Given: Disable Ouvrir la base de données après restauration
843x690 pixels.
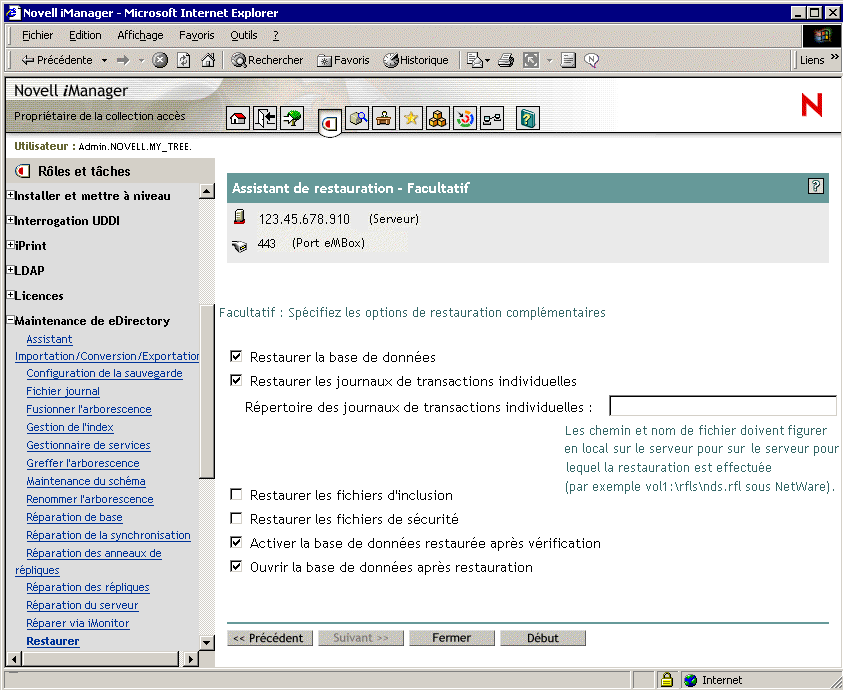Looking at the screenshot, I should [236, 566].
